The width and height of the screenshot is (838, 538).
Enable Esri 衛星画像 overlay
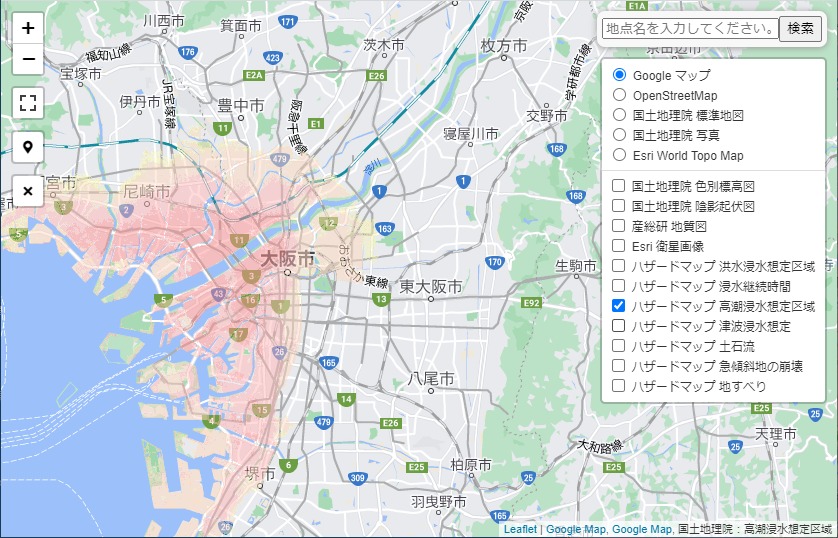(618, 246)
